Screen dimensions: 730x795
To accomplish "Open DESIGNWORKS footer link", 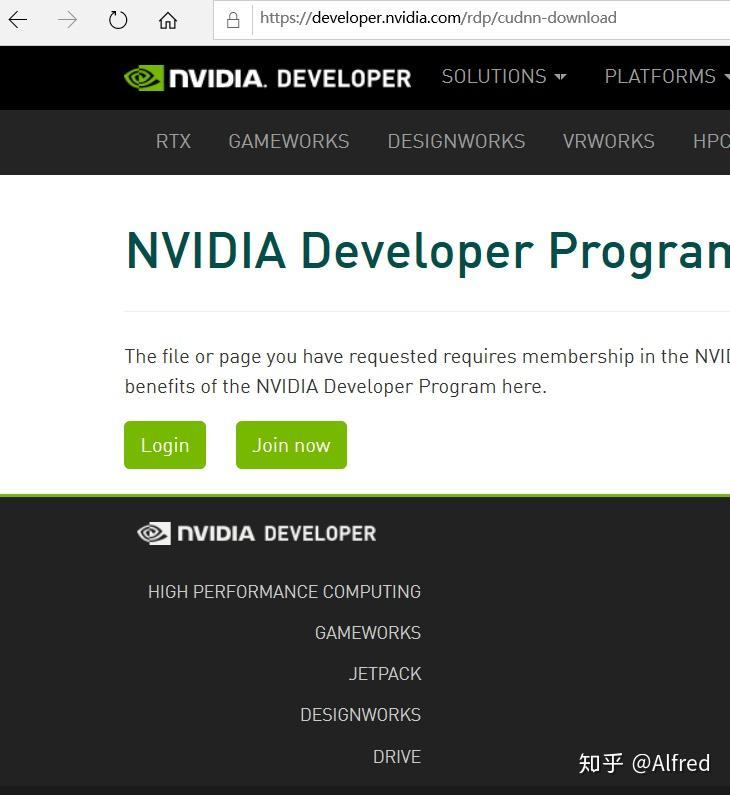I will [360, 715].
